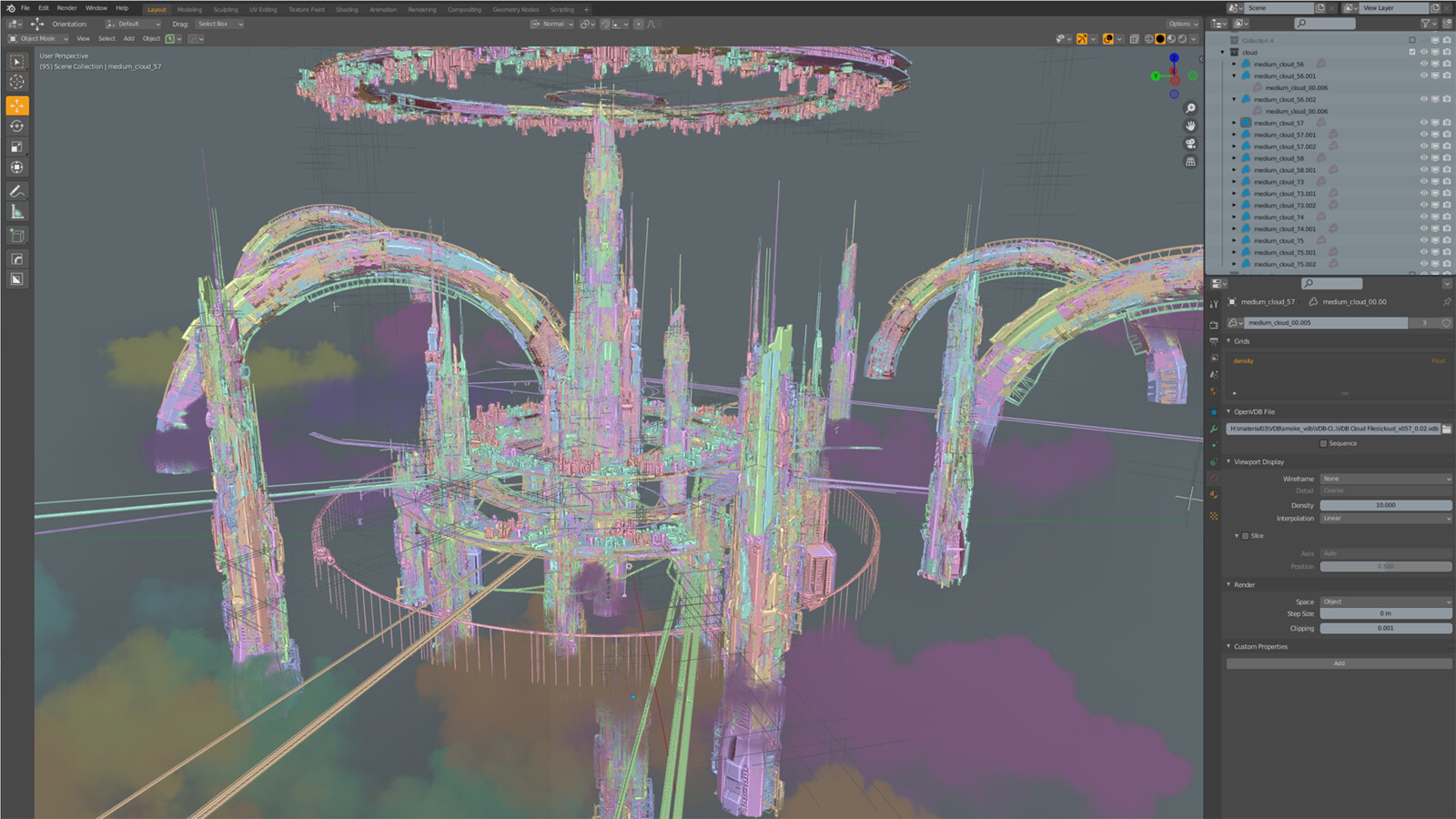Collapse the cloud collection in outliner

(x=1223, y=53)
